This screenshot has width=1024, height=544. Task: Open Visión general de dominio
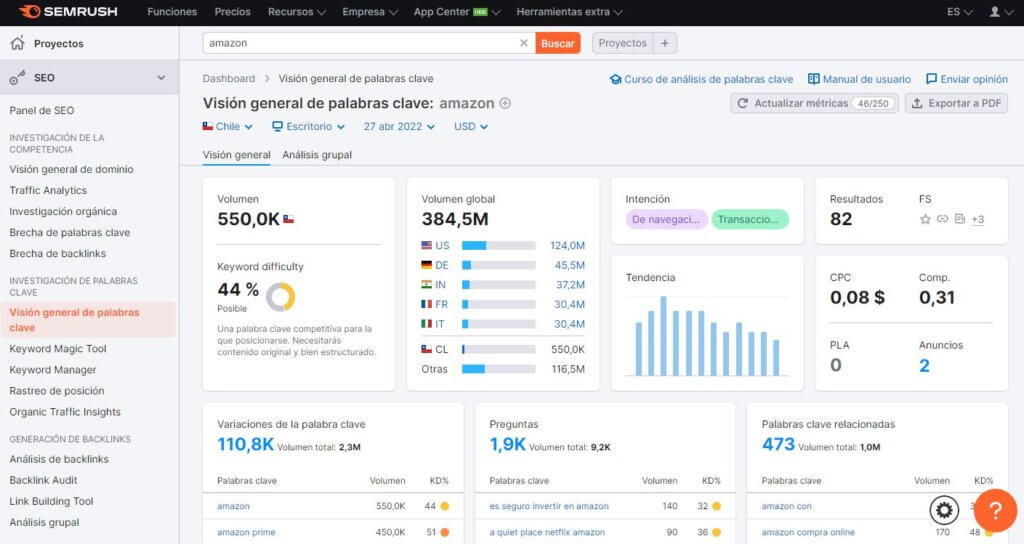(71, 169)
